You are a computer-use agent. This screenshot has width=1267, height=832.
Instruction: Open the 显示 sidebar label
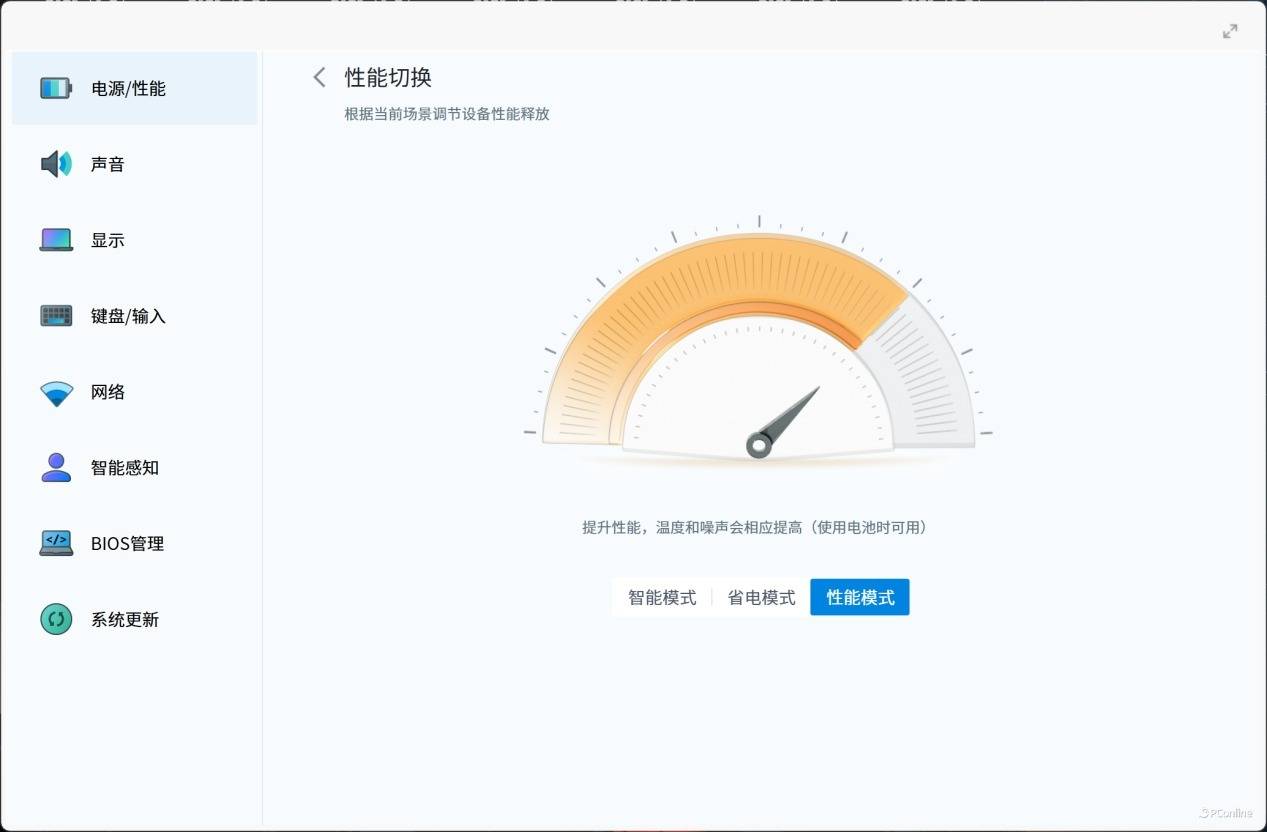tap(108, 240)
